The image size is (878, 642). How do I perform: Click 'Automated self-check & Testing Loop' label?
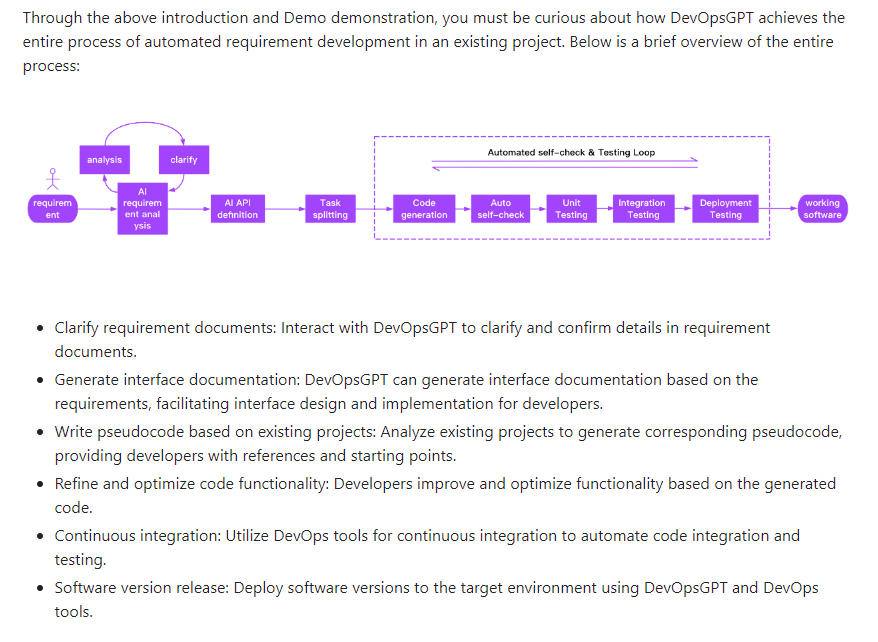tap(571, 152)
